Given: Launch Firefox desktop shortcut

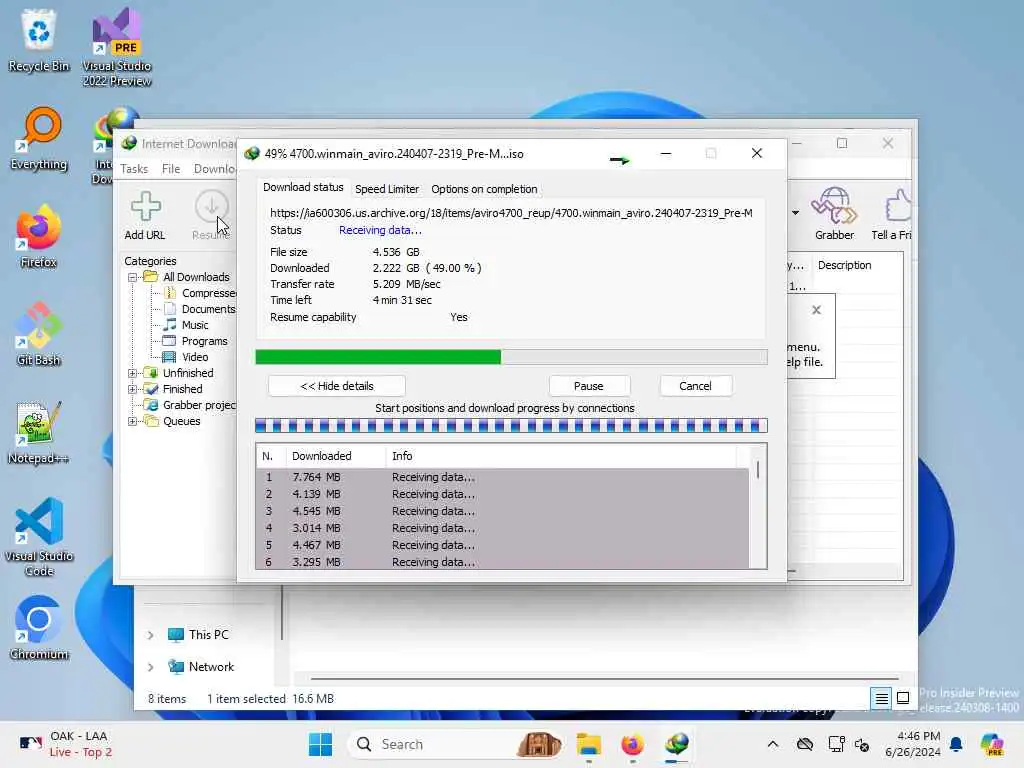Looking at the screenshot, I should click(x=39, y=236).
